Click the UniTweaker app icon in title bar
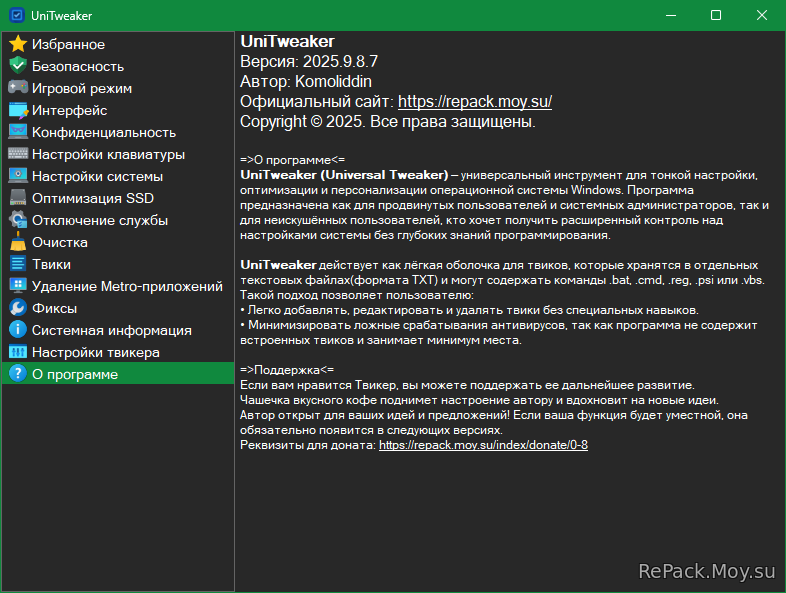 tap(17, 15)
